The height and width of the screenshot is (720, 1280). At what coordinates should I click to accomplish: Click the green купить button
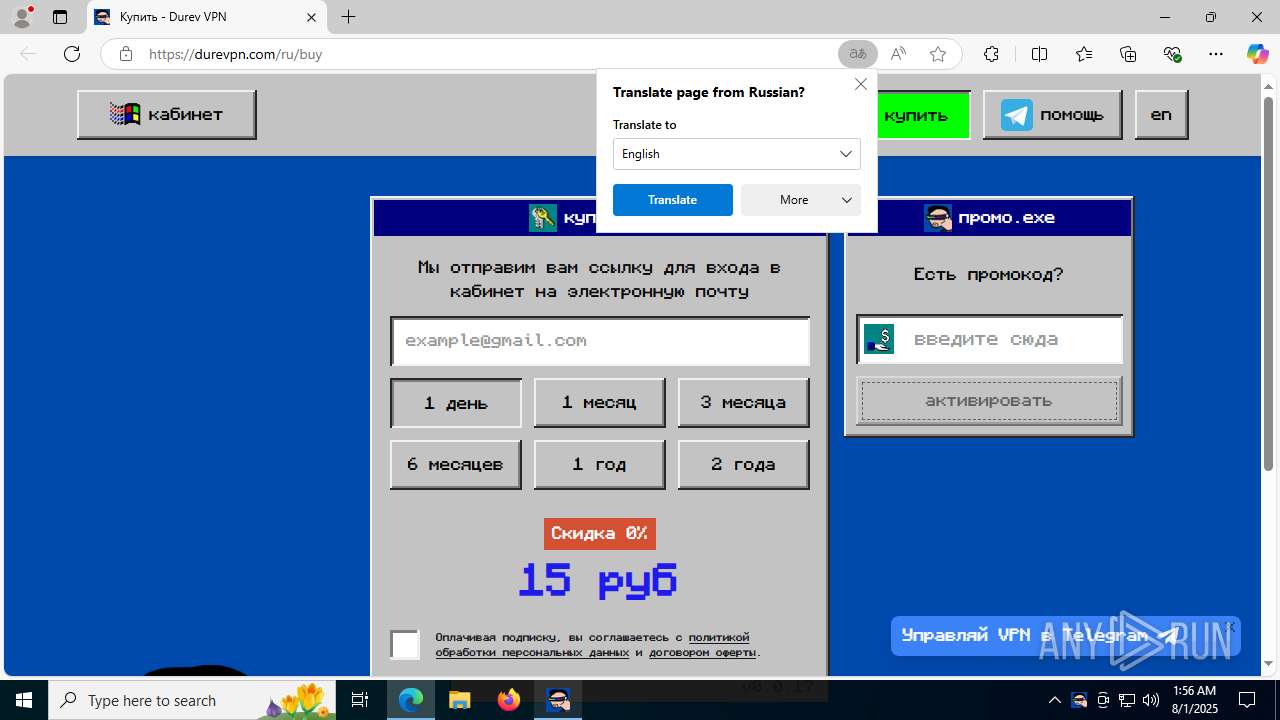(923, 114)
